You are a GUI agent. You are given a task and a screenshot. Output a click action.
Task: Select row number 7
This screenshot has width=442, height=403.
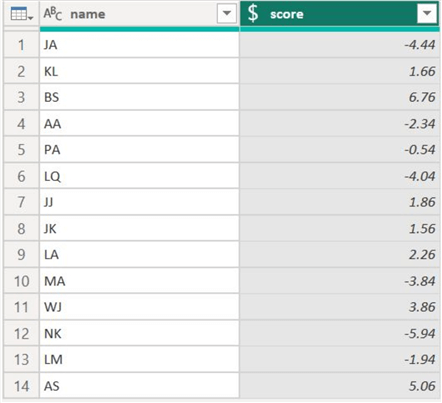point(21,202)
